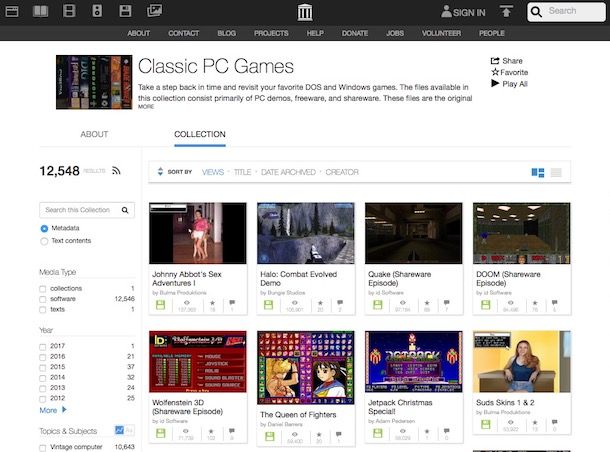
Task: Click favorite star on Quake Shareware card
Action: [427, 303]
